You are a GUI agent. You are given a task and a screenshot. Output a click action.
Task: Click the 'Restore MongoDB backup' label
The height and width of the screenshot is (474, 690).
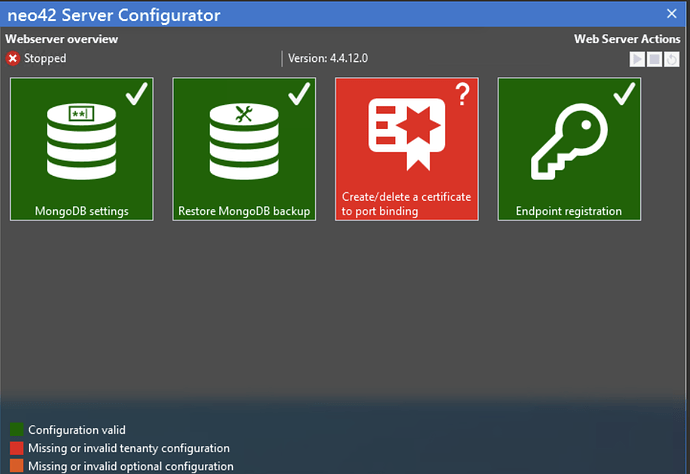click(244, 211)
